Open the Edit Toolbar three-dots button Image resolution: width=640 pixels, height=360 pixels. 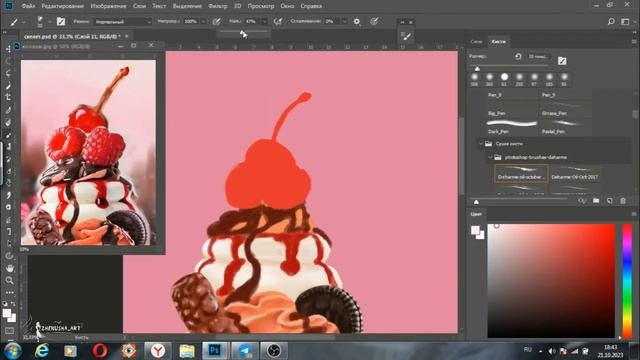(9, 292)
